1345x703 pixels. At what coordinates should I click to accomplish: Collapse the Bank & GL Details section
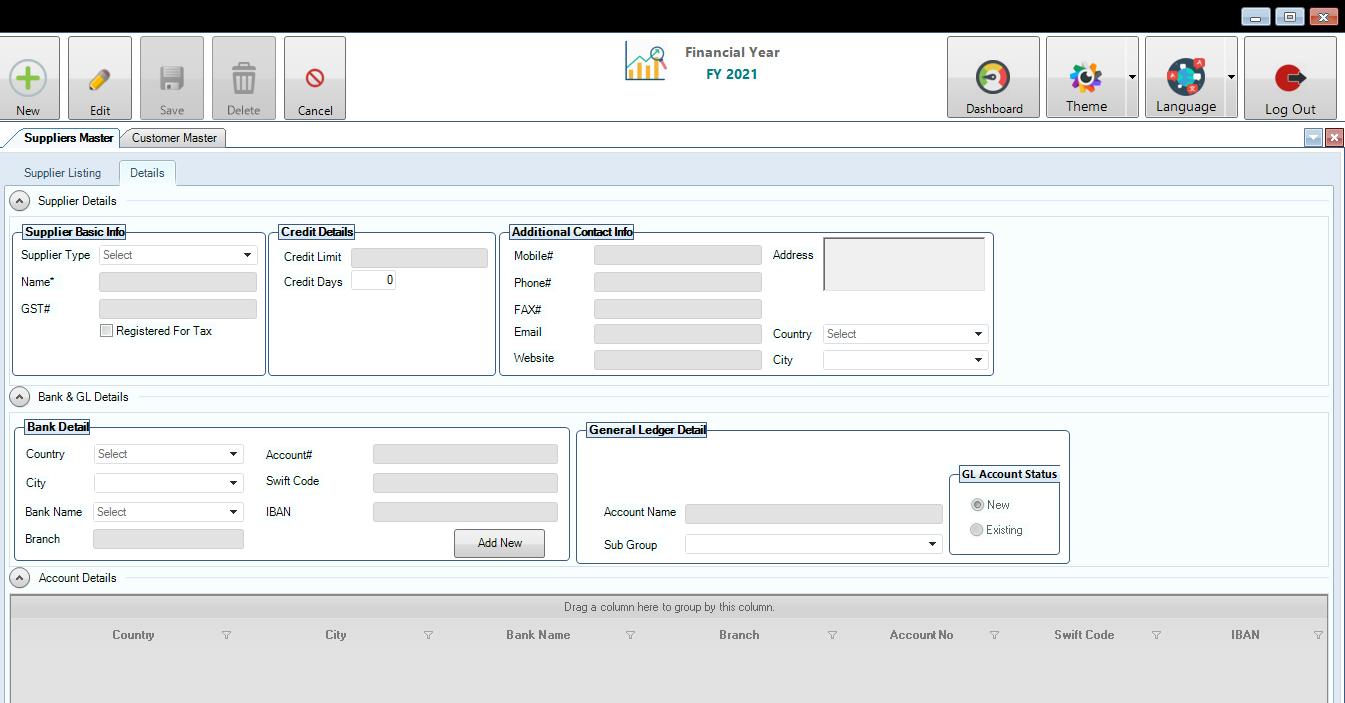pyautogui.click(x=20, y=397)
